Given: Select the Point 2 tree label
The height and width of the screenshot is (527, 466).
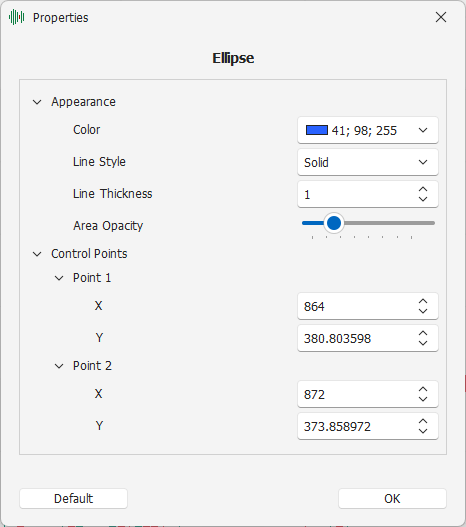Looking at the screenshot, I should coord(92,366).
